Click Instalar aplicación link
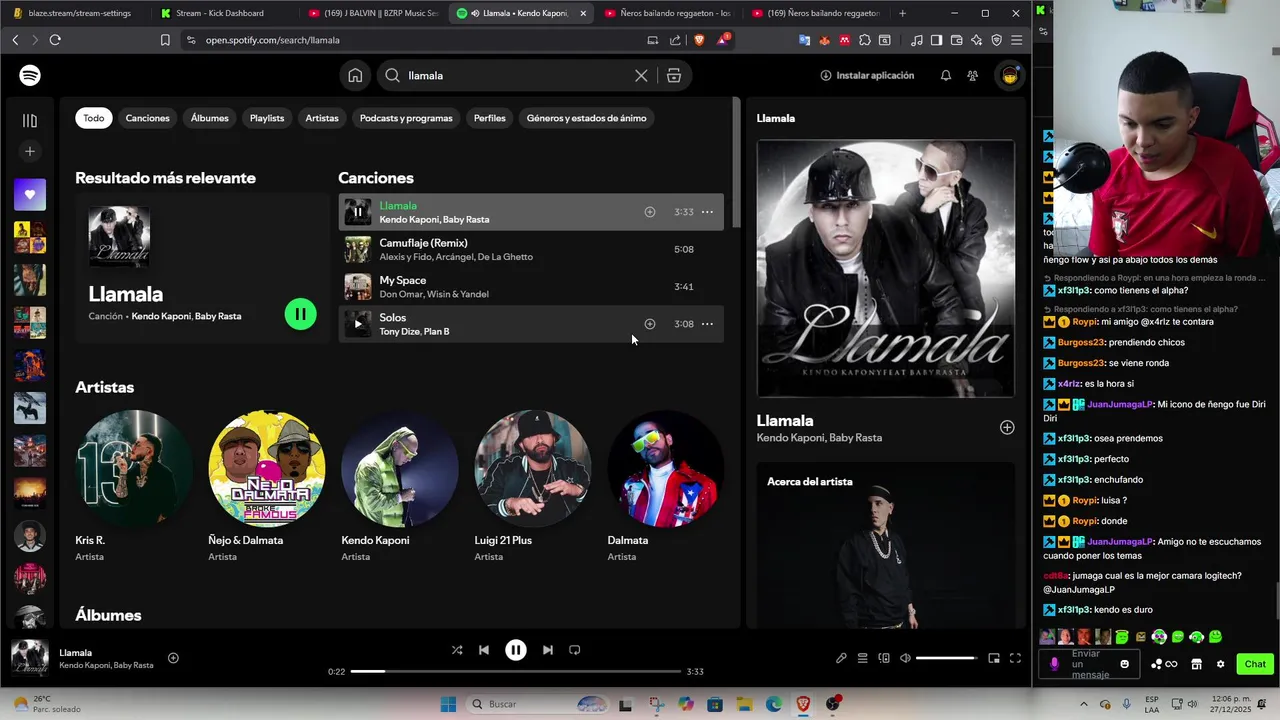 (x=867, y=75)
